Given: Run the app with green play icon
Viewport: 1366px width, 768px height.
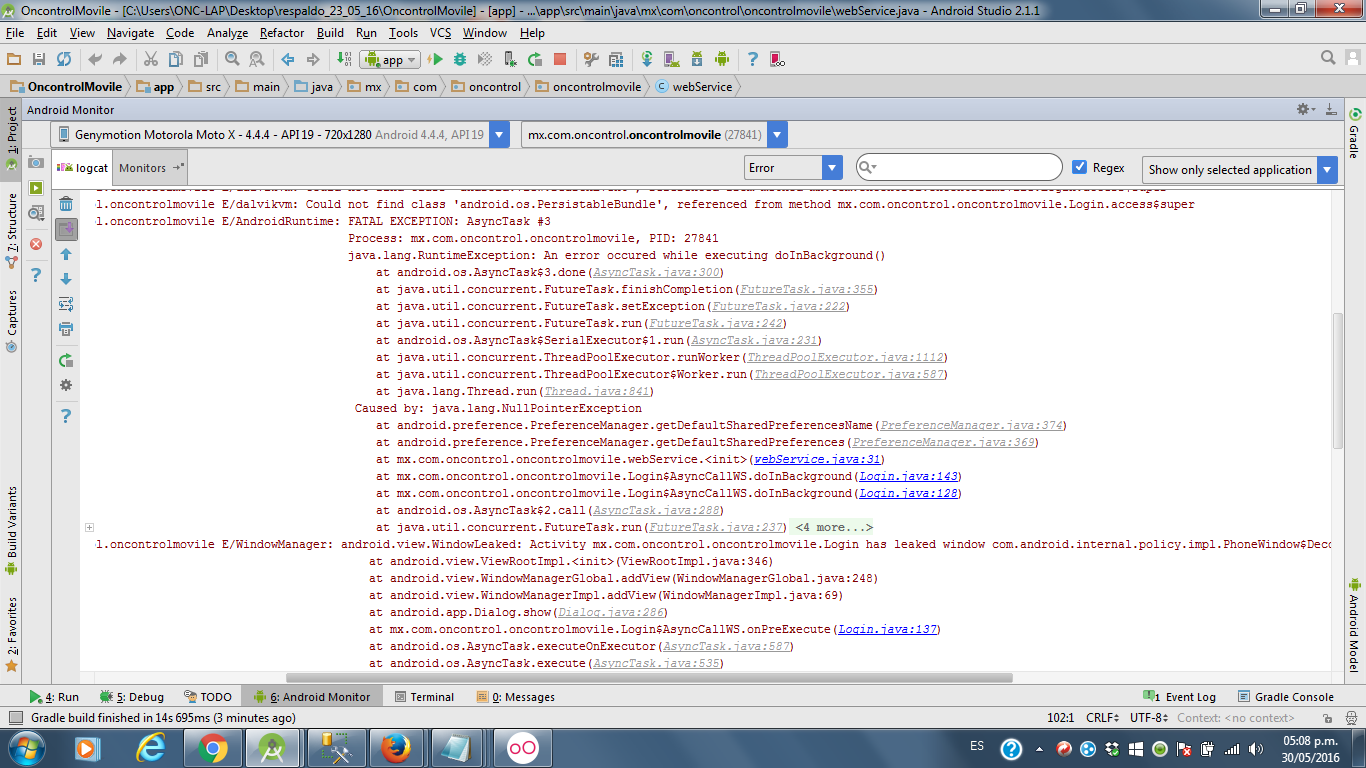Looking at the screenshot, I should 436,60.
